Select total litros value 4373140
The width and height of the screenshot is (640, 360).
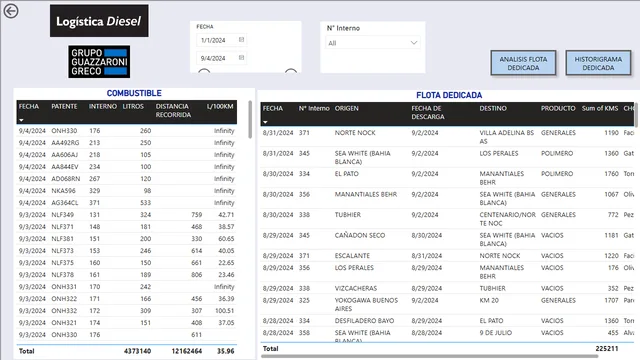point(138,351)
